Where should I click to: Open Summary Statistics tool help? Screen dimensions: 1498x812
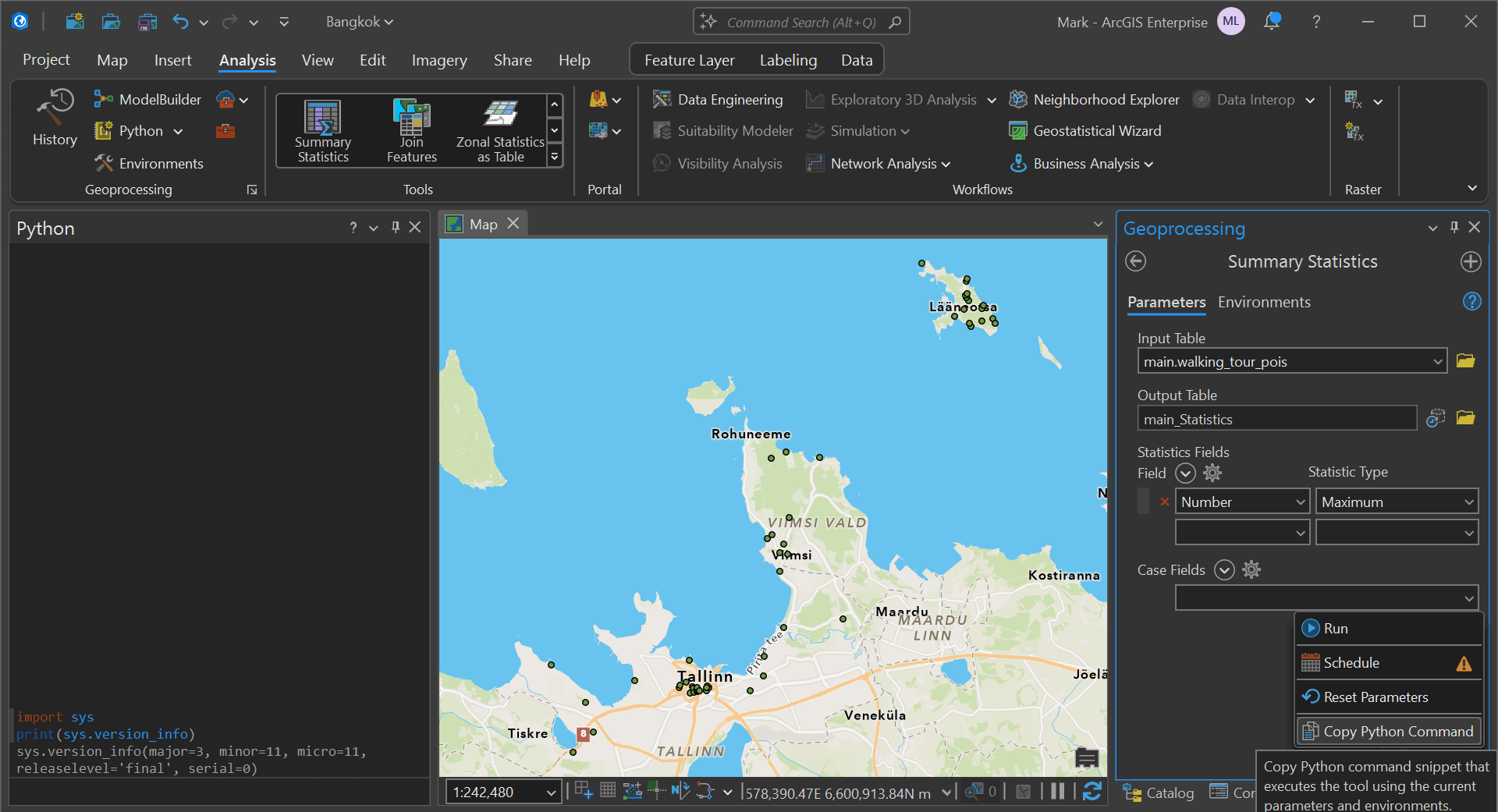(1471, 302)
